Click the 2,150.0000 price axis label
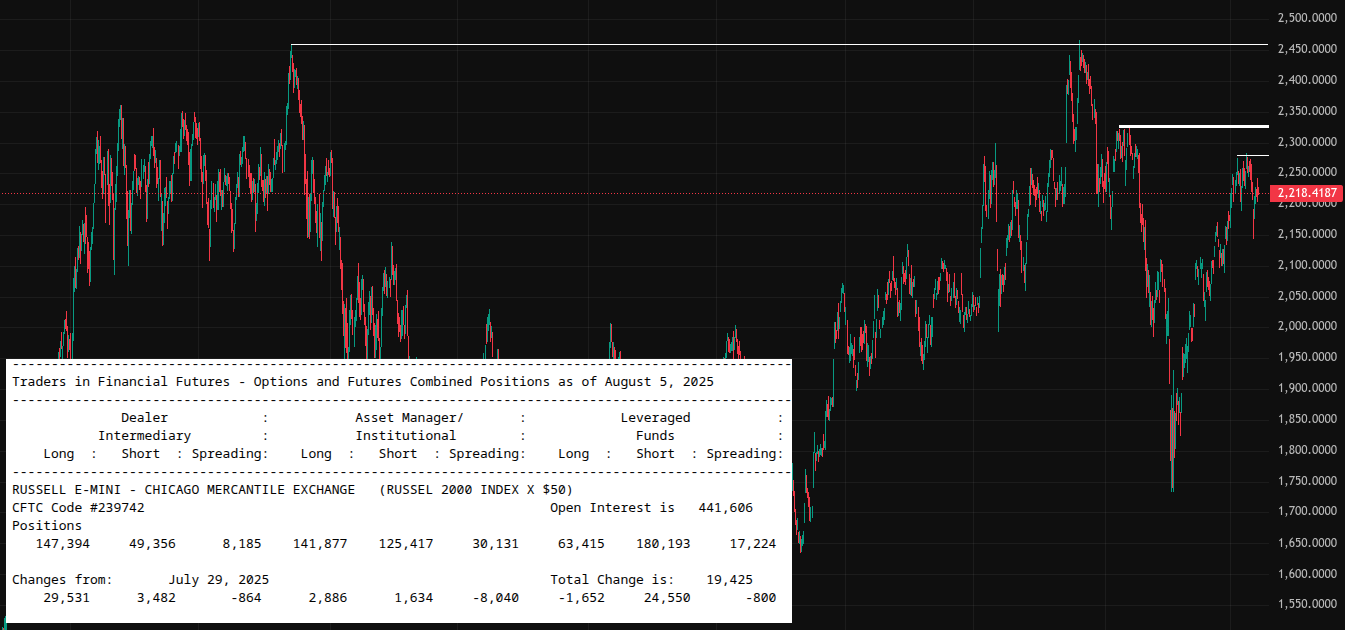Viewport: 1345px width, 630px height. [1308, 234]
